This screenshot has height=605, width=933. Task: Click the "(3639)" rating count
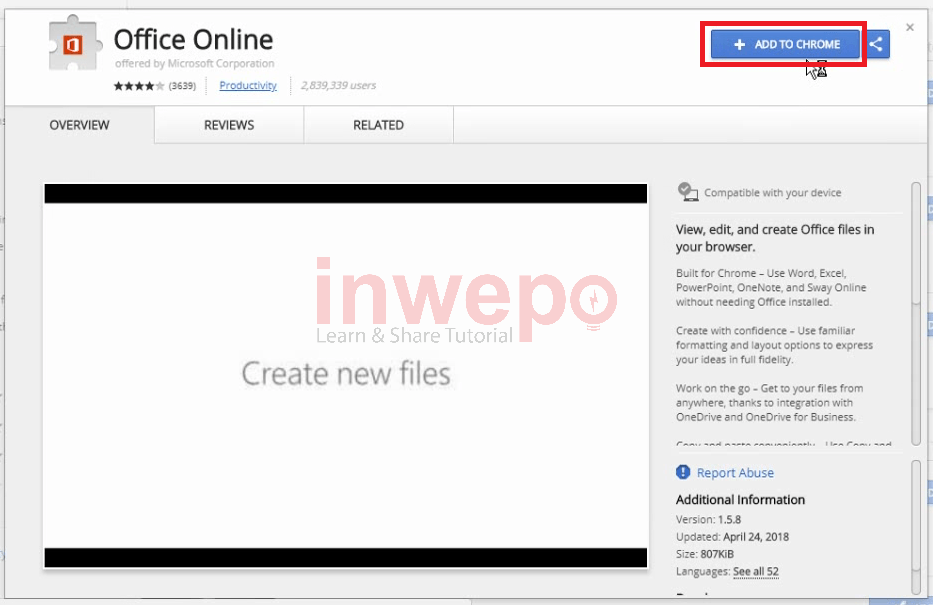point(182,86)
